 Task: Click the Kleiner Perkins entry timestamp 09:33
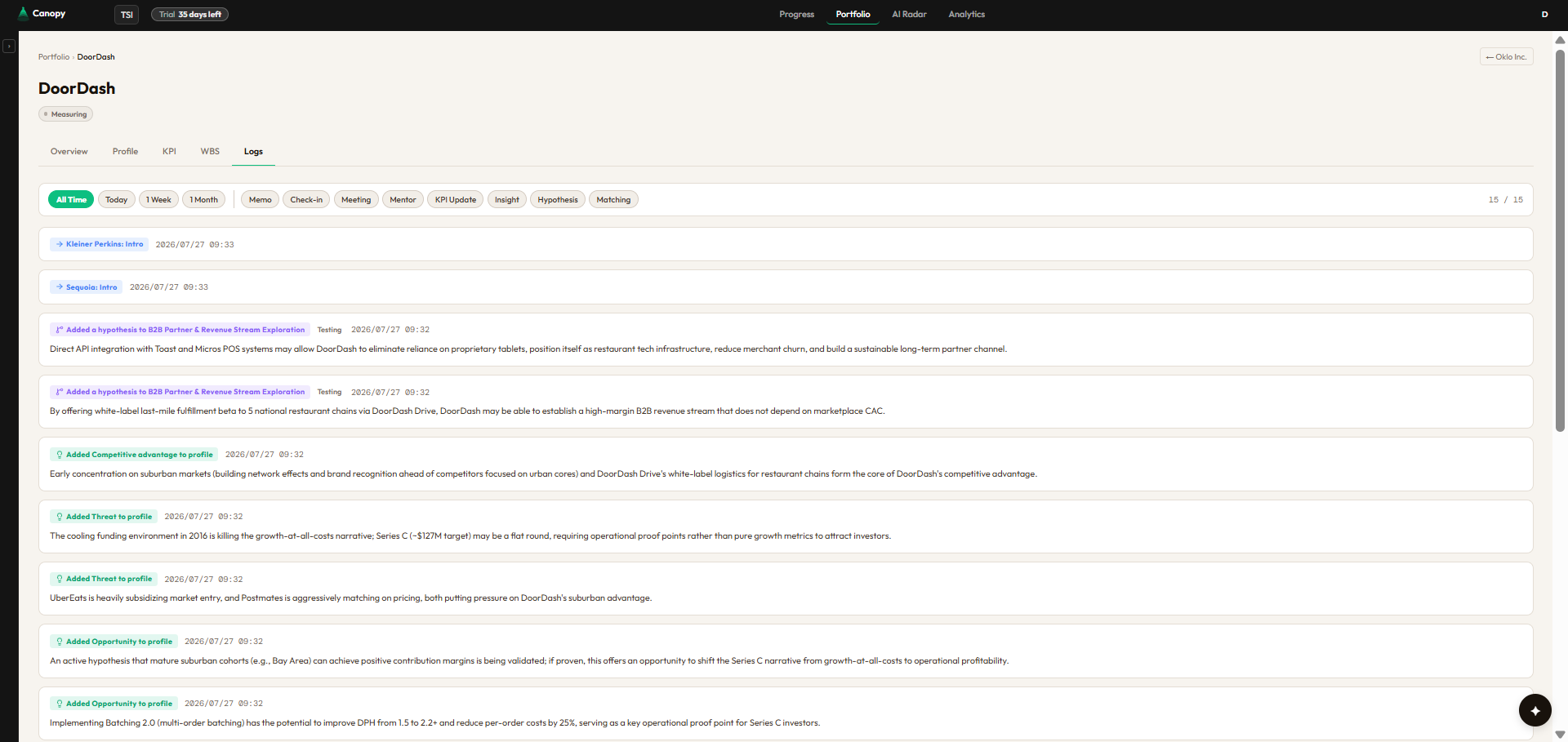click(x=194, y=244)
